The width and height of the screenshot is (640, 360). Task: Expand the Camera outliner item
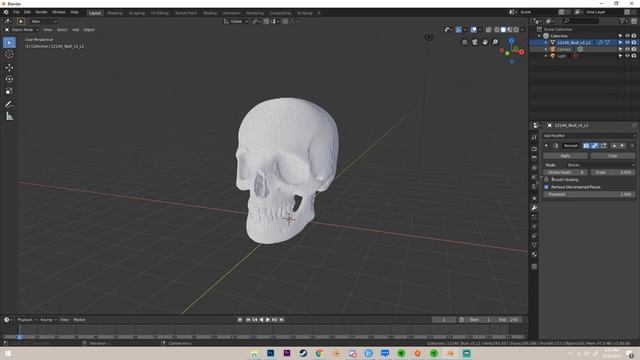(x=546, y=49)
